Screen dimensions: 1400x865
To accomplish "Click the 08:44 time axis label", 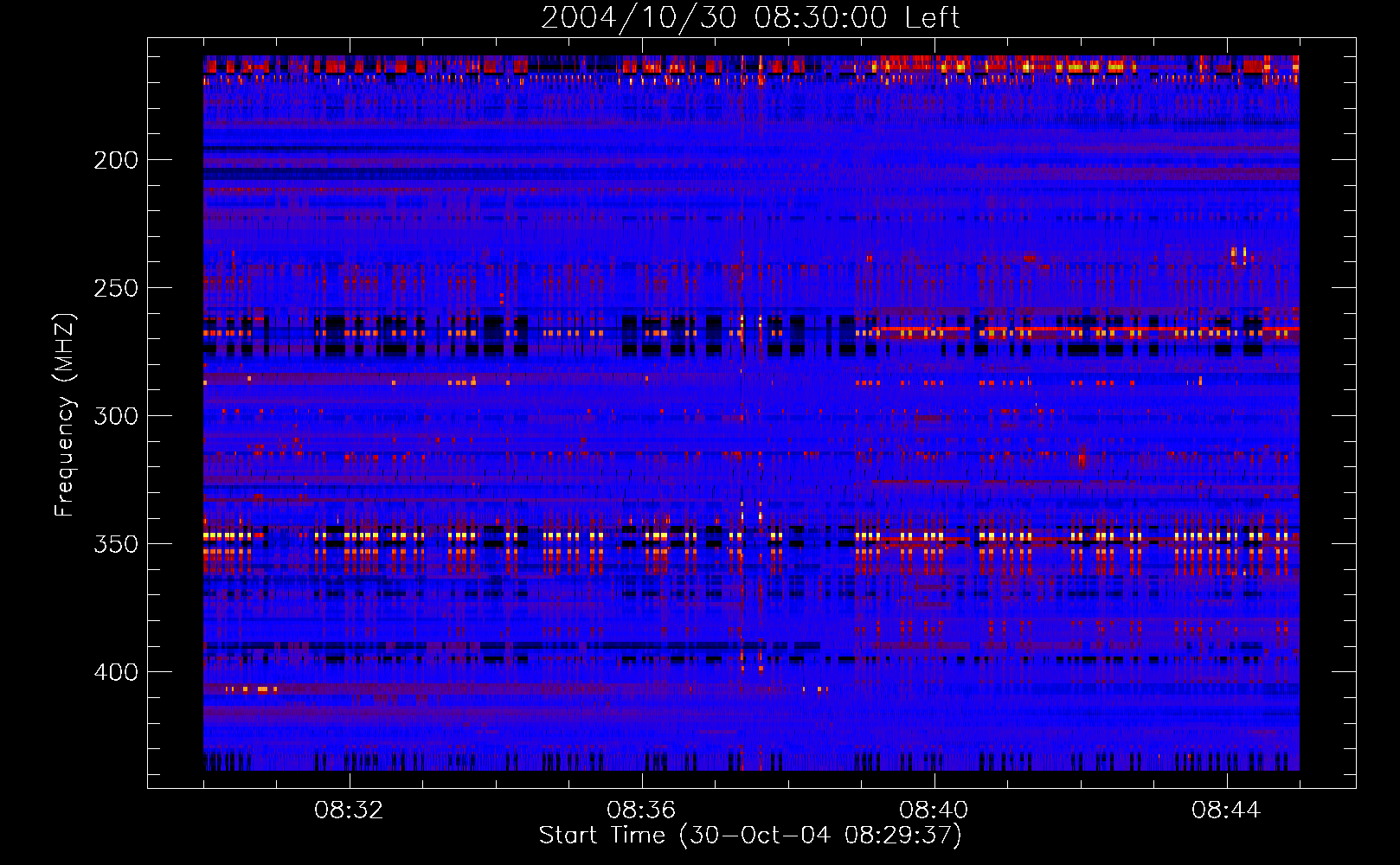I will (x=1226, y=811).
